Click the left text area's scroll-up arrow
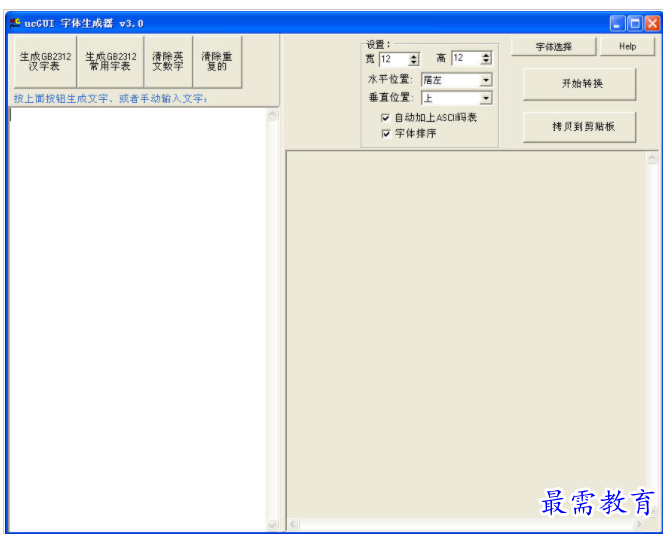 (272, 114)
